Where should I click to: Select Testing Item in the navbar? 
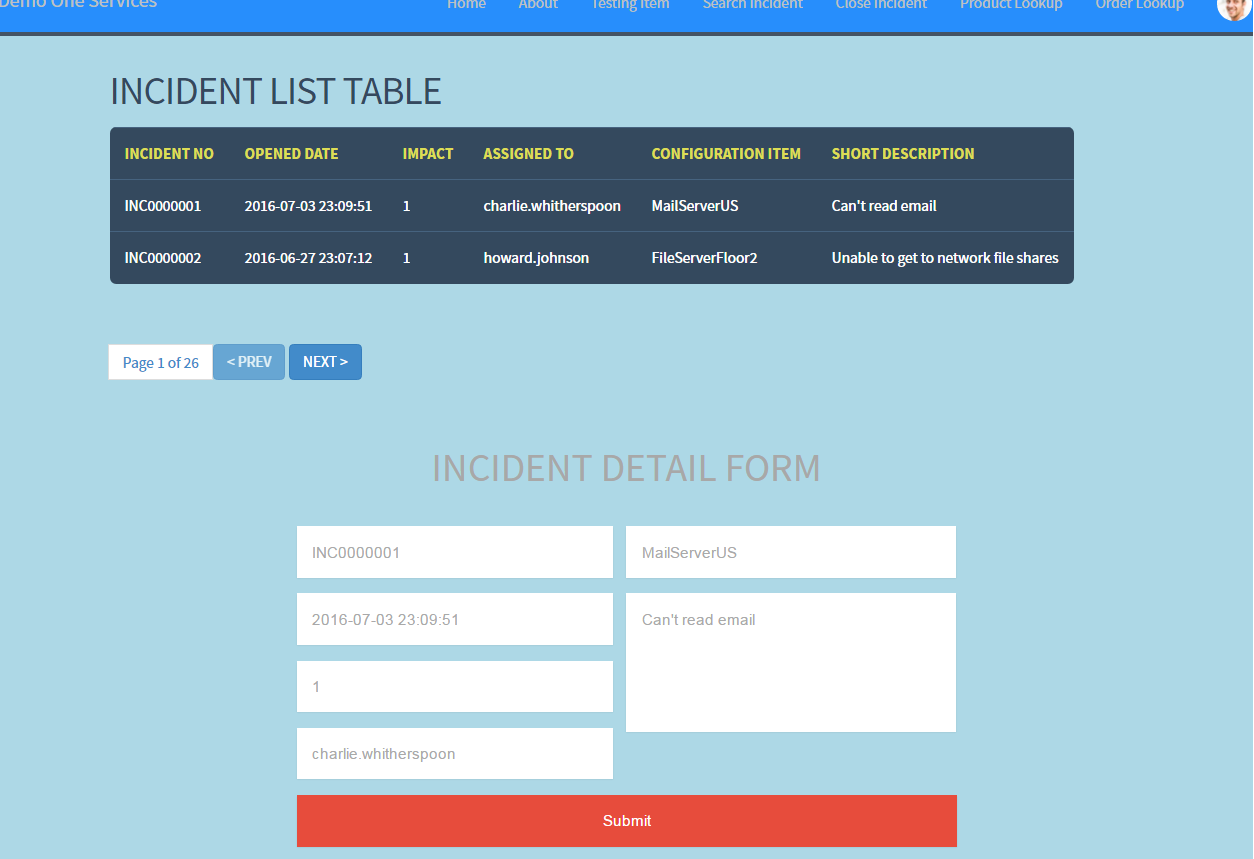(x=630, y=6)
